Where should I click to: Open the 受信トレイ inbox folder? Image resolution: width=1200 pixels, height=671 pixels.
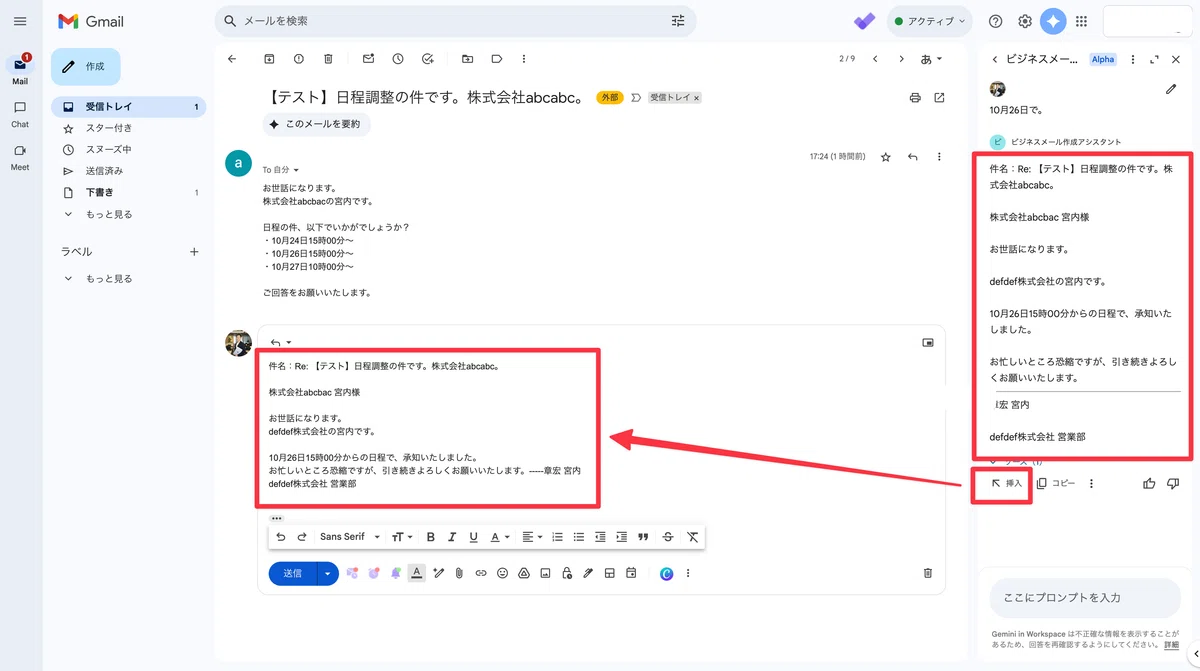[x=129, y=106]
